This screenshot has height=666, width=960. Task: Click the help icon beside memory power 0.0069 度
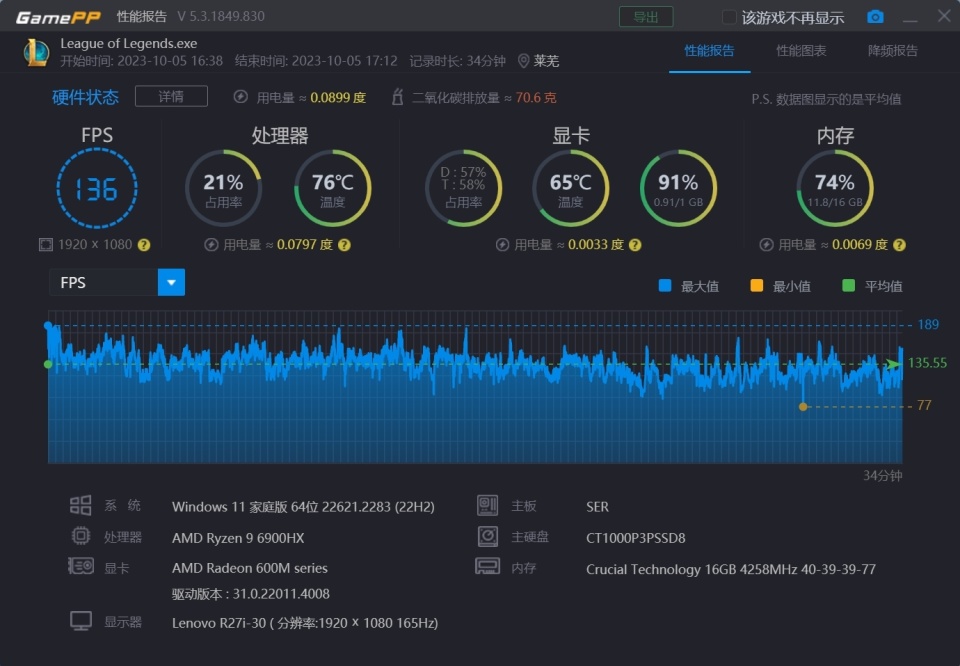tap(899, 245)
